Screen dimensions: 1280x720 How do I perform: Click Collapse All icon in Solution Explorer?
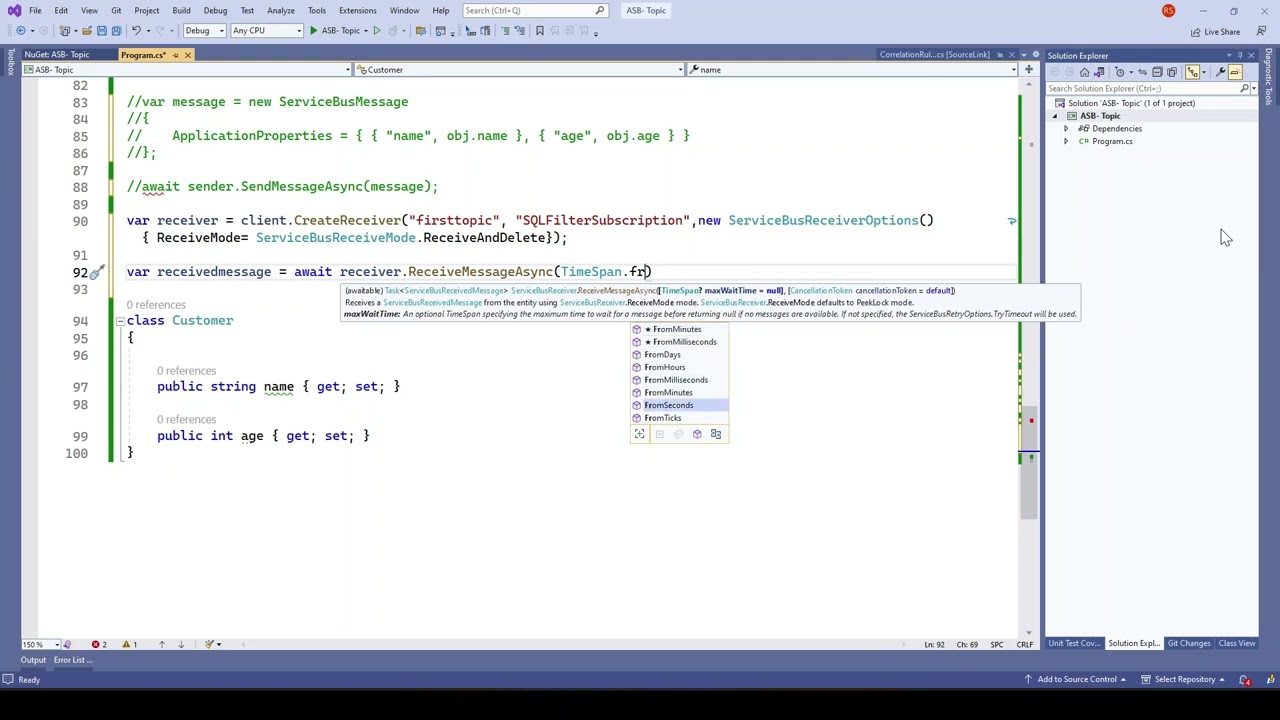point(1157,72)
